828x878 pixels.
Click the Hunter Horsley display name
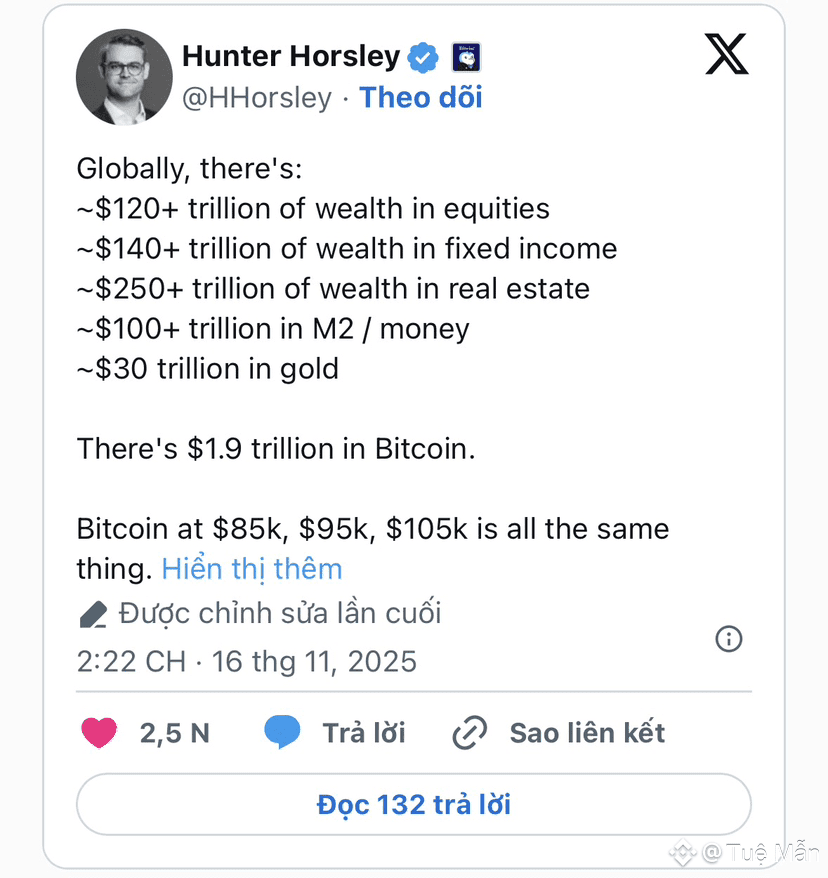click(x=290, y=56)
